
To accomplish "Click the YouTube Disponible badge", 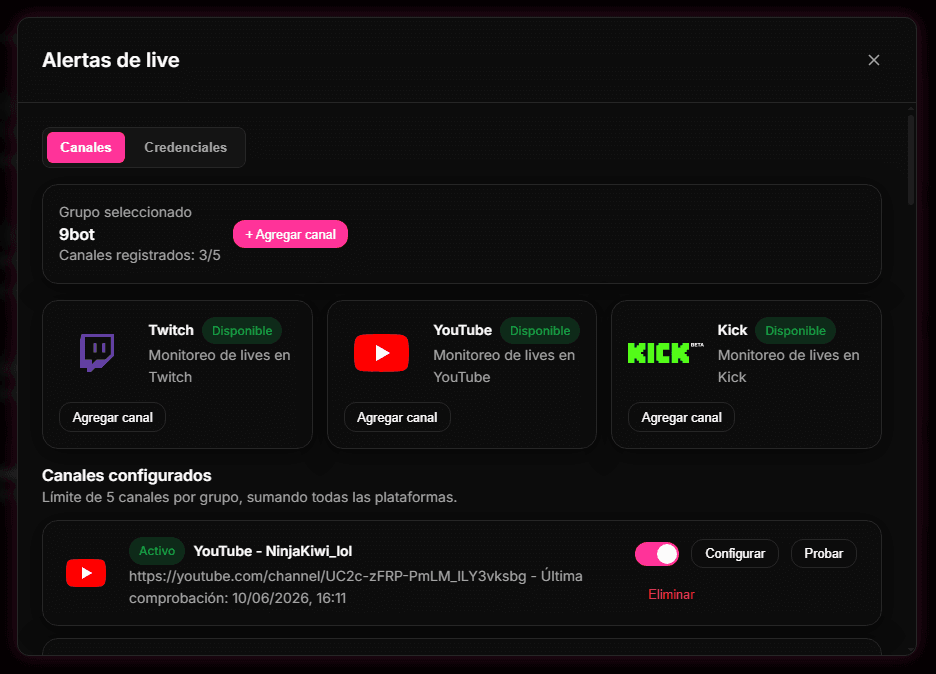I will 540,331.
